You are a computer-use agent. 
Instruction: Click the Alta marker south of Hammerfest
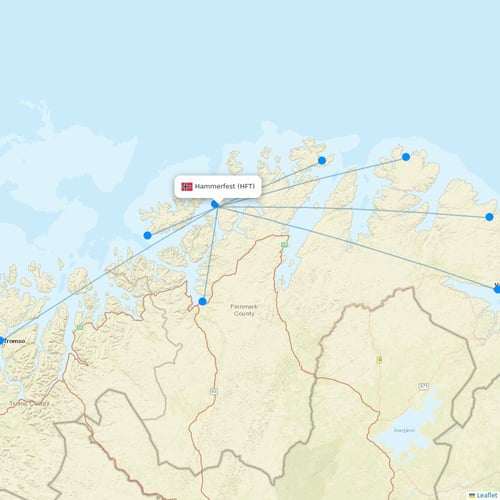(x=202, y=301)
